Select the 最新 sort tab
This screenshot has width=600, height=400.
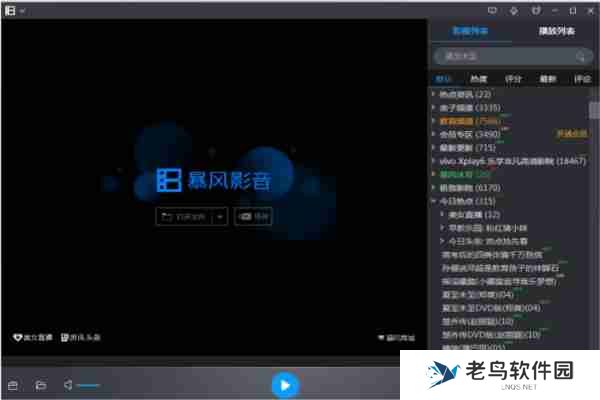tap(548, 79)
